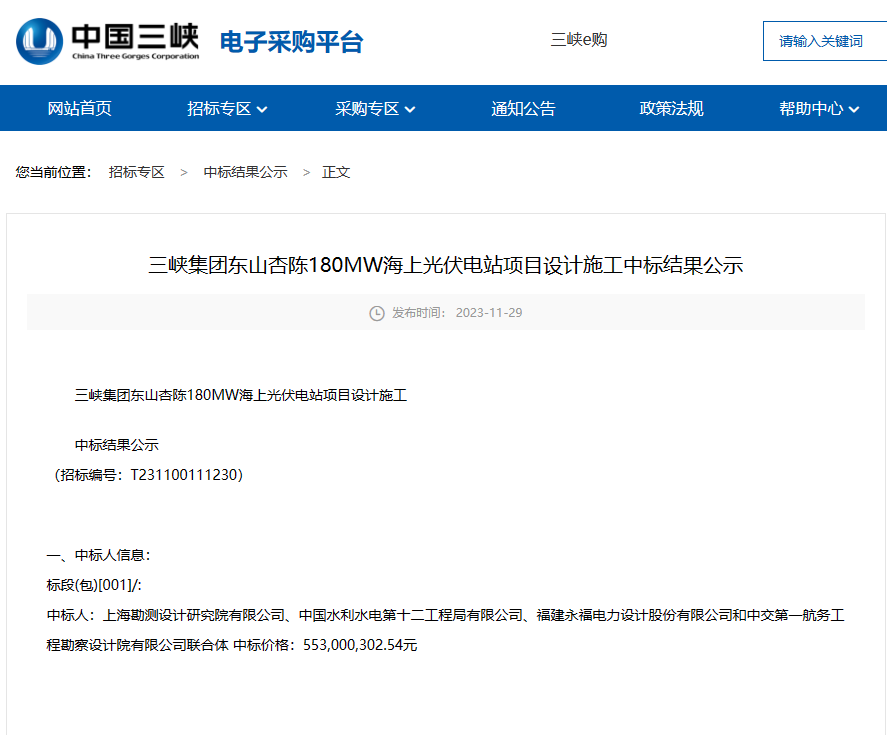Click the China Three Gorges circular logo
The width and height of the screenshot is (887, 735).
coord(40,41)
